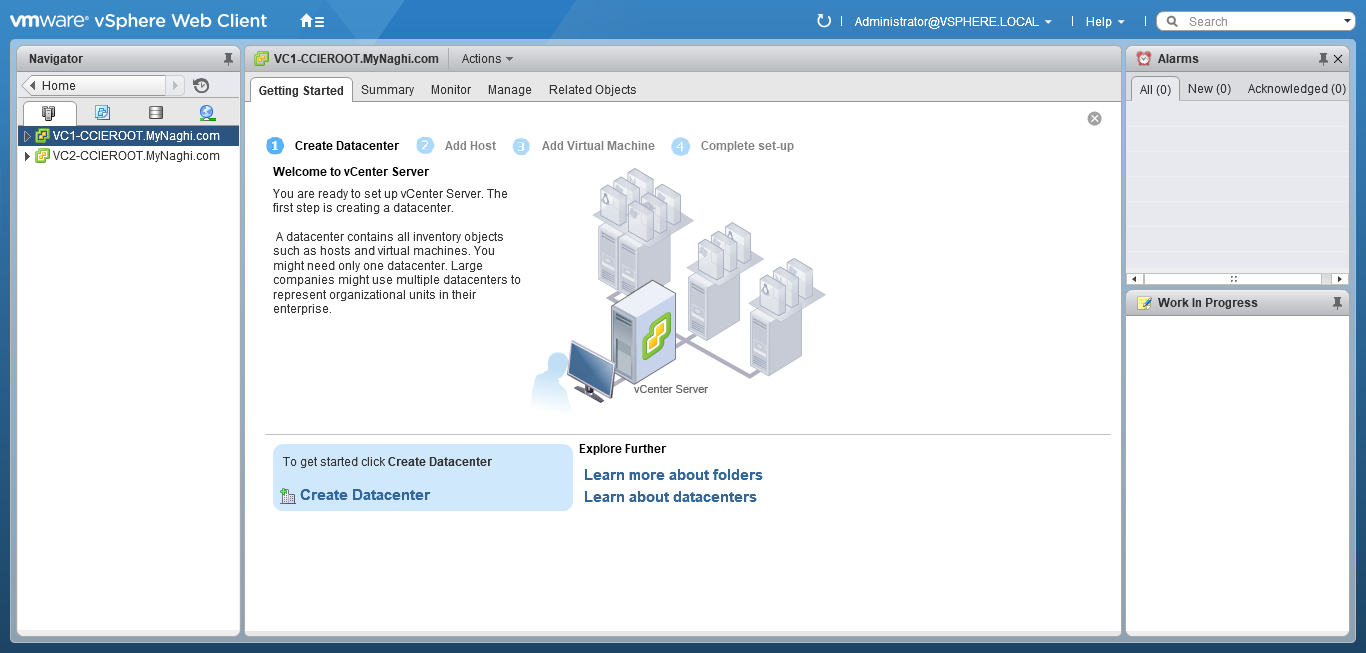Click the Create Datacenter link
Screen dimensions: 1366x653
pyautogui.click(x=364, y=495)
